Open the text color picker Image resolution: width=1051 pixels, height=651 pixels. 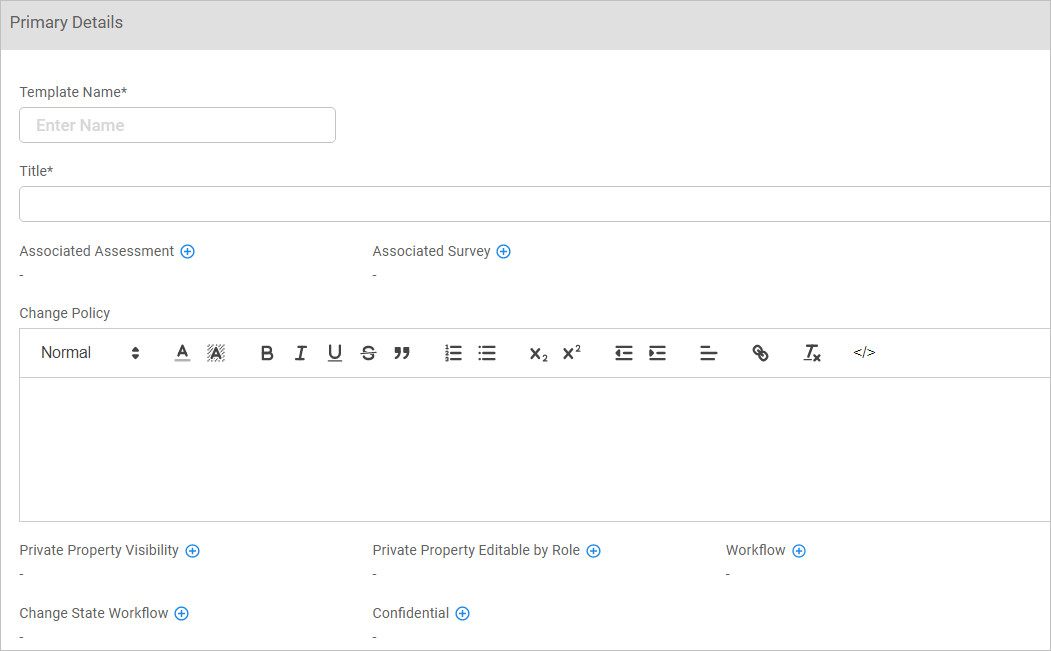[x=182, y=353]
